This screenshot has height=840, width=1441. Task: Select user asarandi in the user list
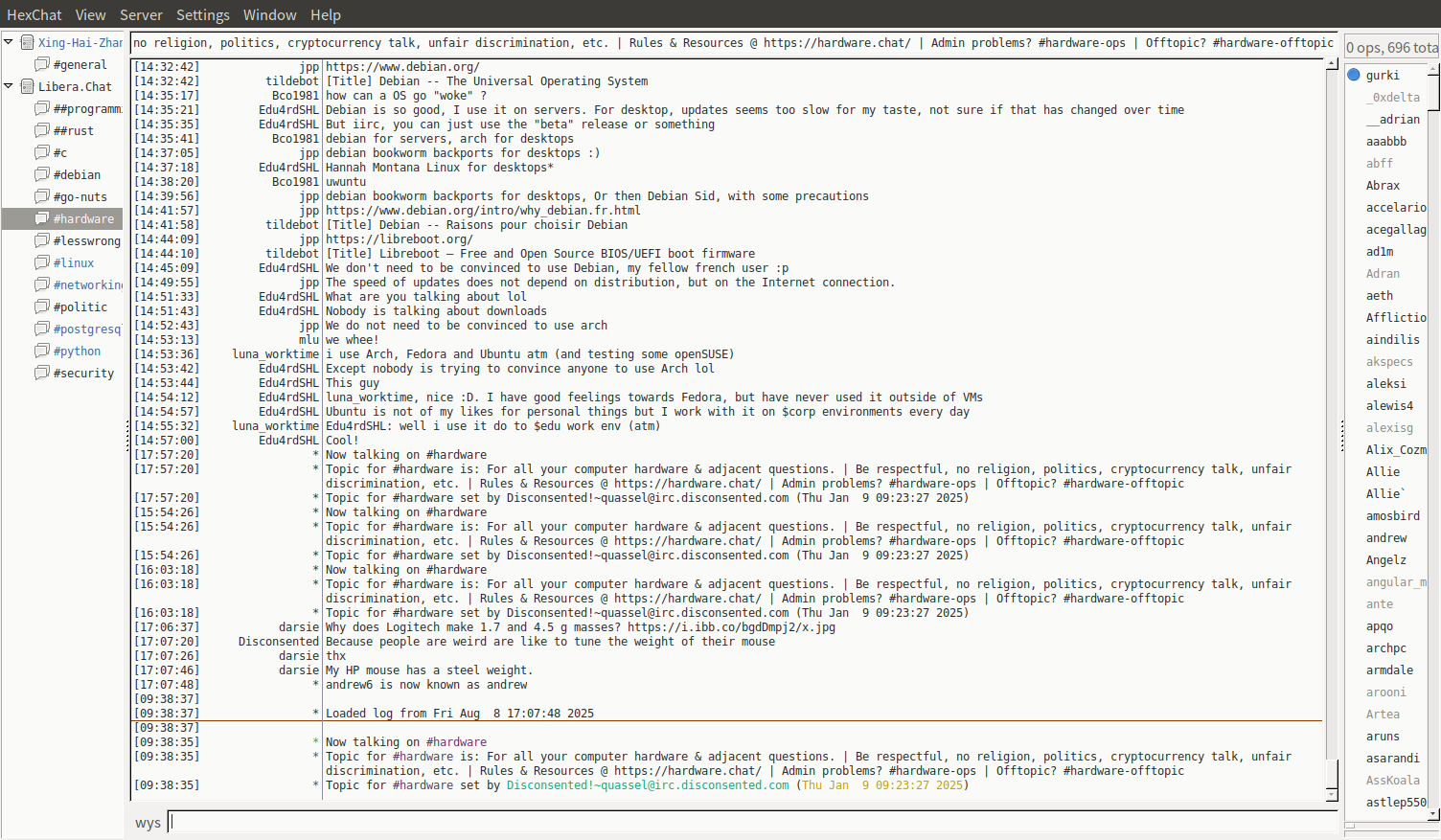pyautogui.click(x=1393, y=758)
